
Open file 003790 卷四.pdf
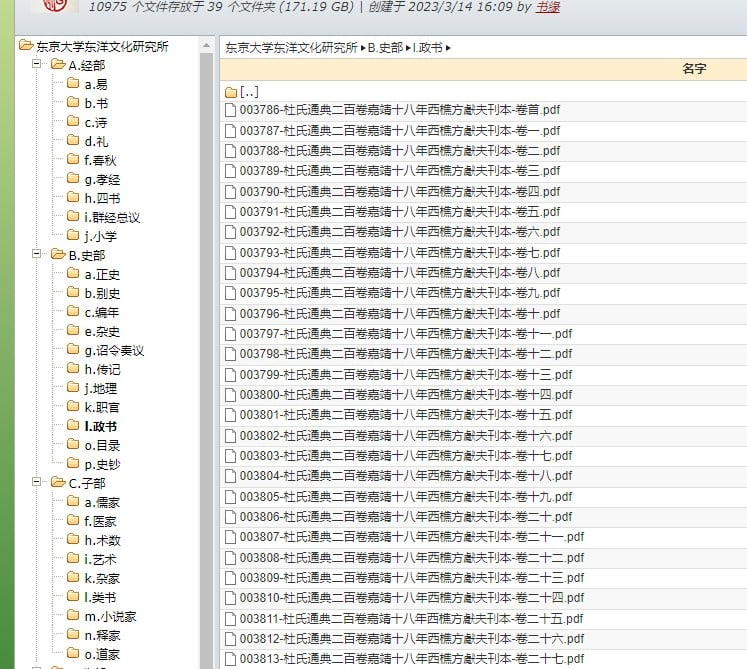pyautogui.click(x=400, y=192)
